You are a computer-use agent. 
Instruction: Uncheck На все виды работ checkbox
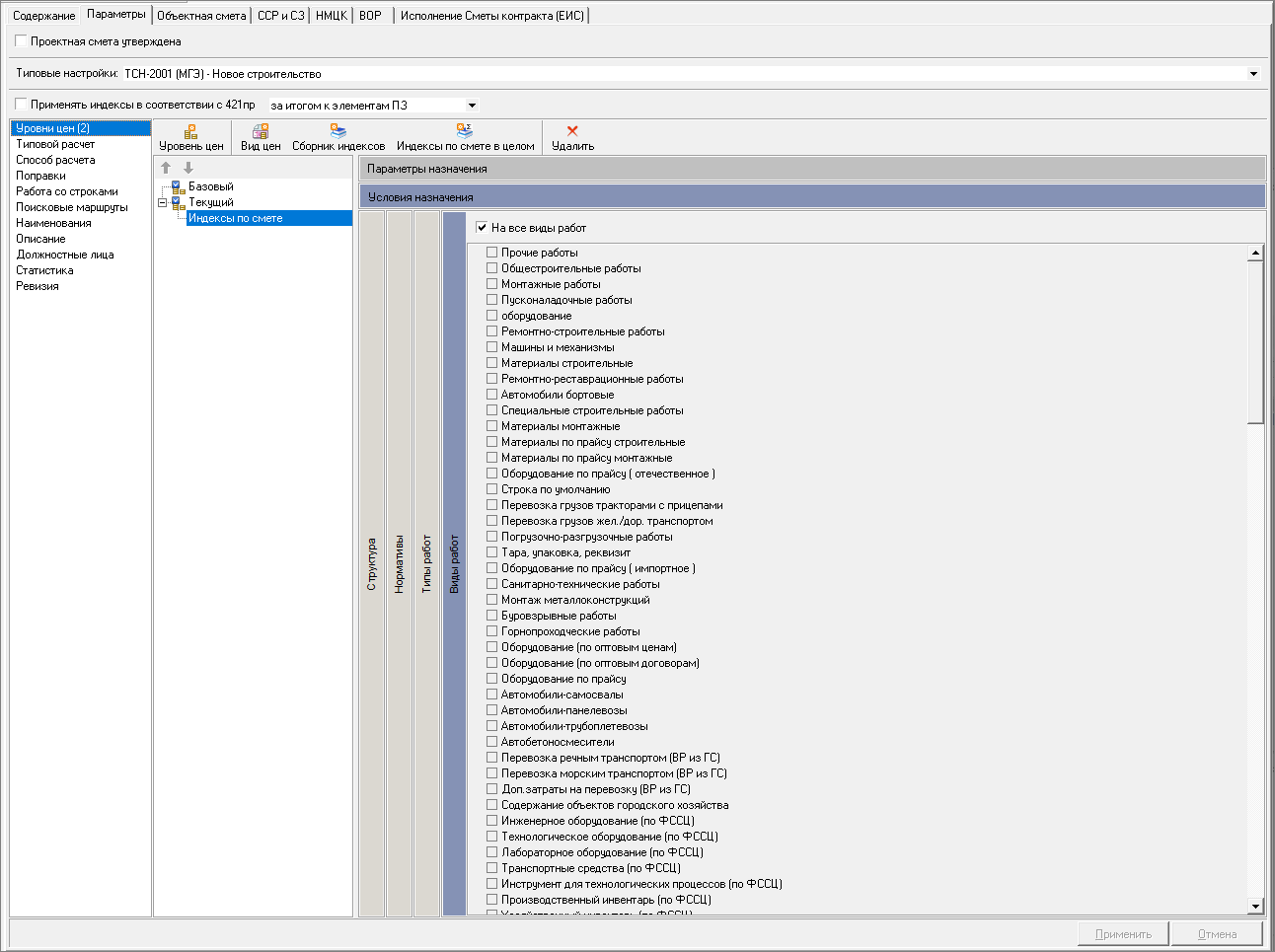pos(482,228)
